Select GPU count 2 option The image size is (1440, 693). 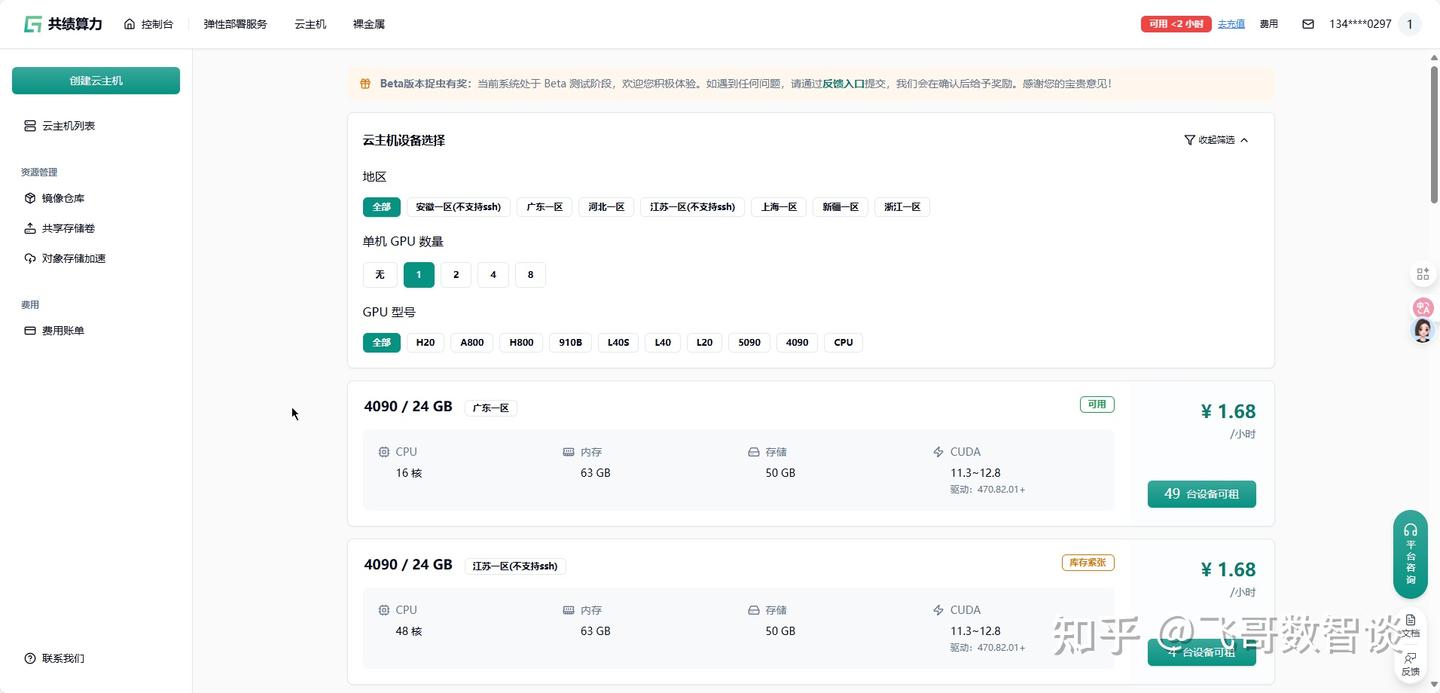[456, 275]
